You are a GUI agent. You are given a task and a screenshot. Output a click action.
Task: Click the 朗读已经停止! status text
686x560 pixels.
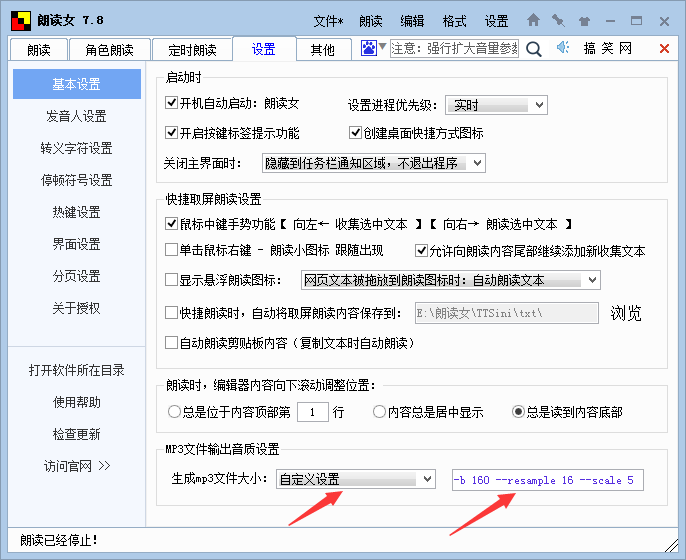pos(59,540)
